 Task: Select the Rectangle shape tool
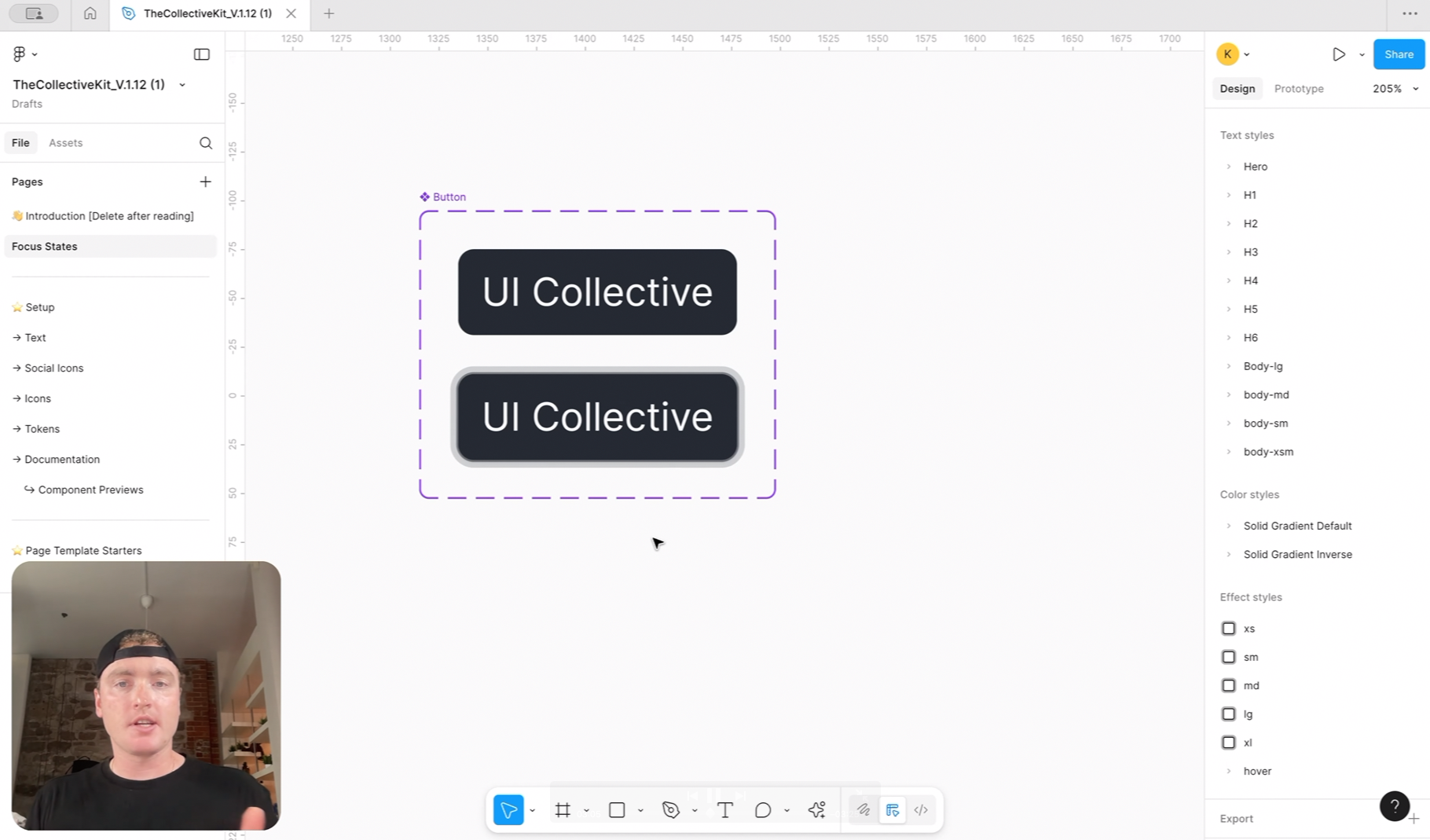pos(617,810)
